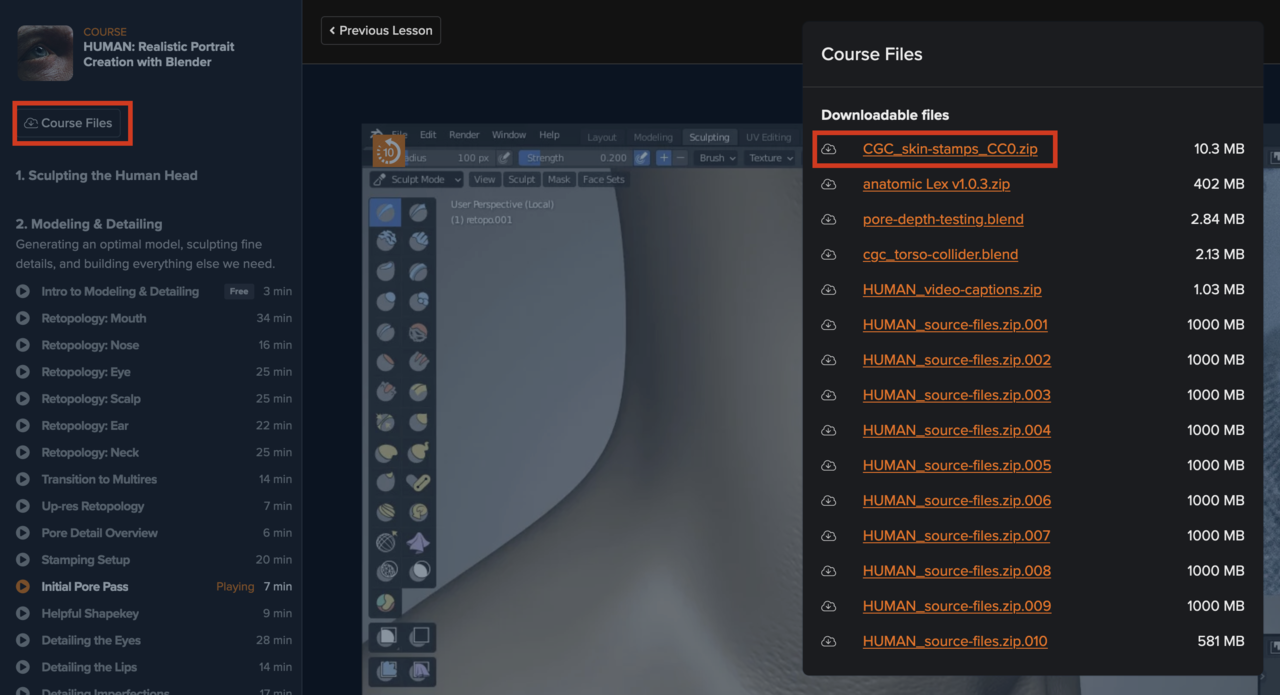Rewind video 10 seconds
1280x695 pixels.
[388, 151]
